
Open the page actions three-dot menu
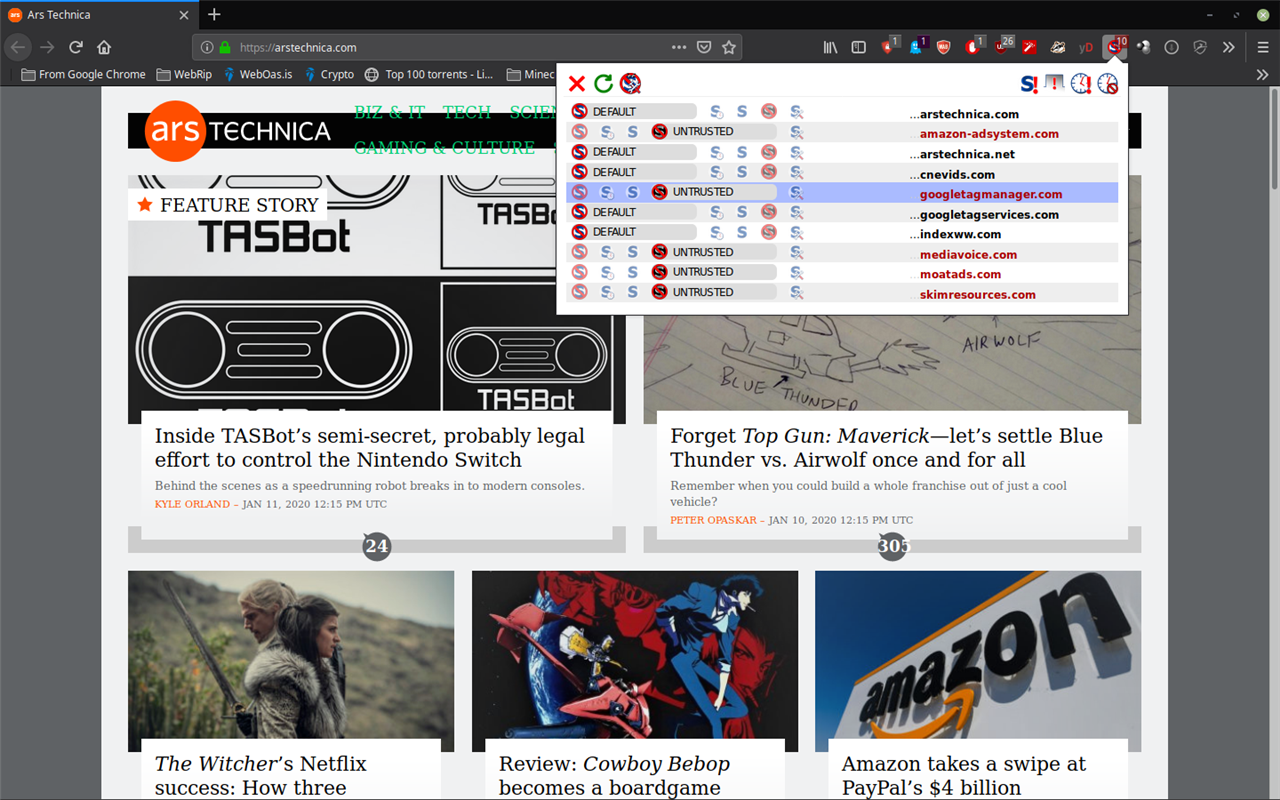[x=679, y=47]
